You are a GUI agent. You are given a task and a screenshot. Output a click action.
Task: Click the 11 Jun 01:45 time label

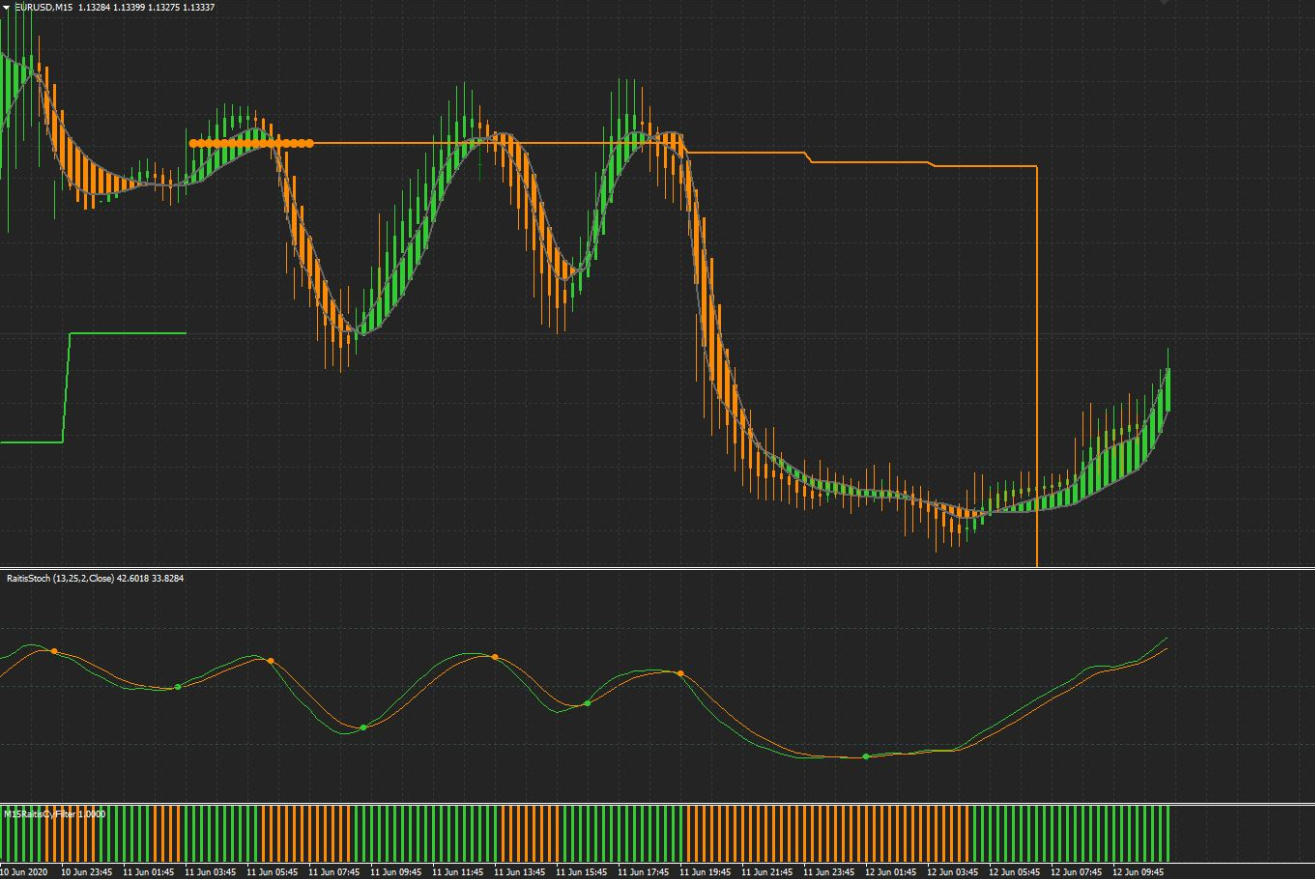[x=150, y=871]
